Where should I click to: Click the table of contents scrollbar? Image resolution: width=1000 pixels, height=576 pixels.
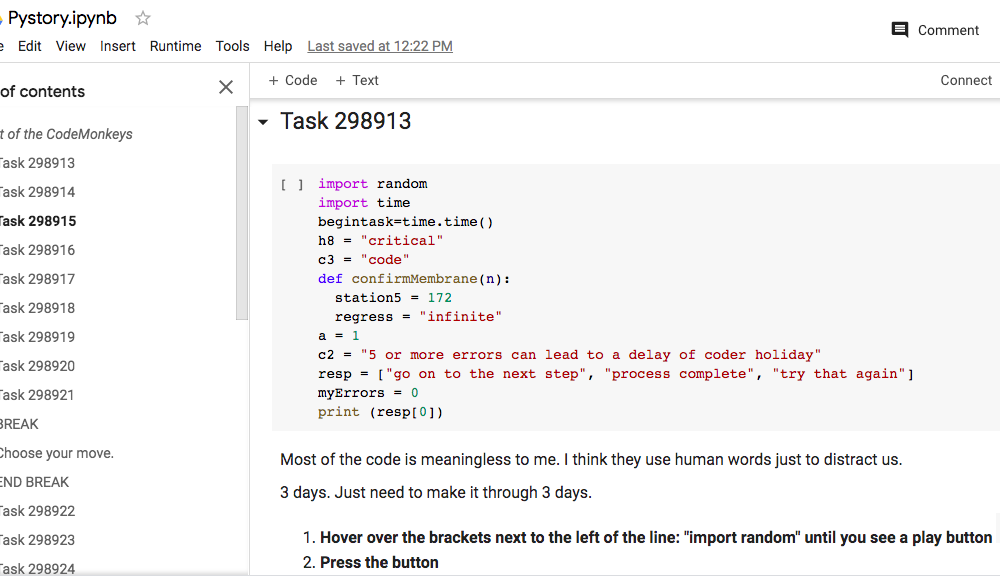(242, 210)
